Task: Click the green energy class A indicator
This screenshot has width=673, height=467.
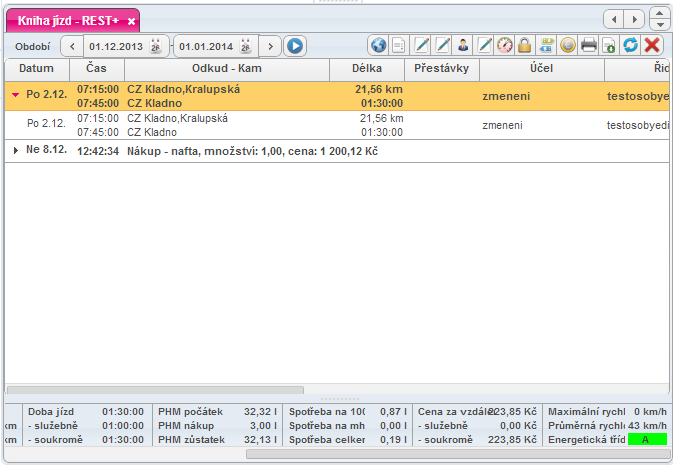Action: point(647,440)
